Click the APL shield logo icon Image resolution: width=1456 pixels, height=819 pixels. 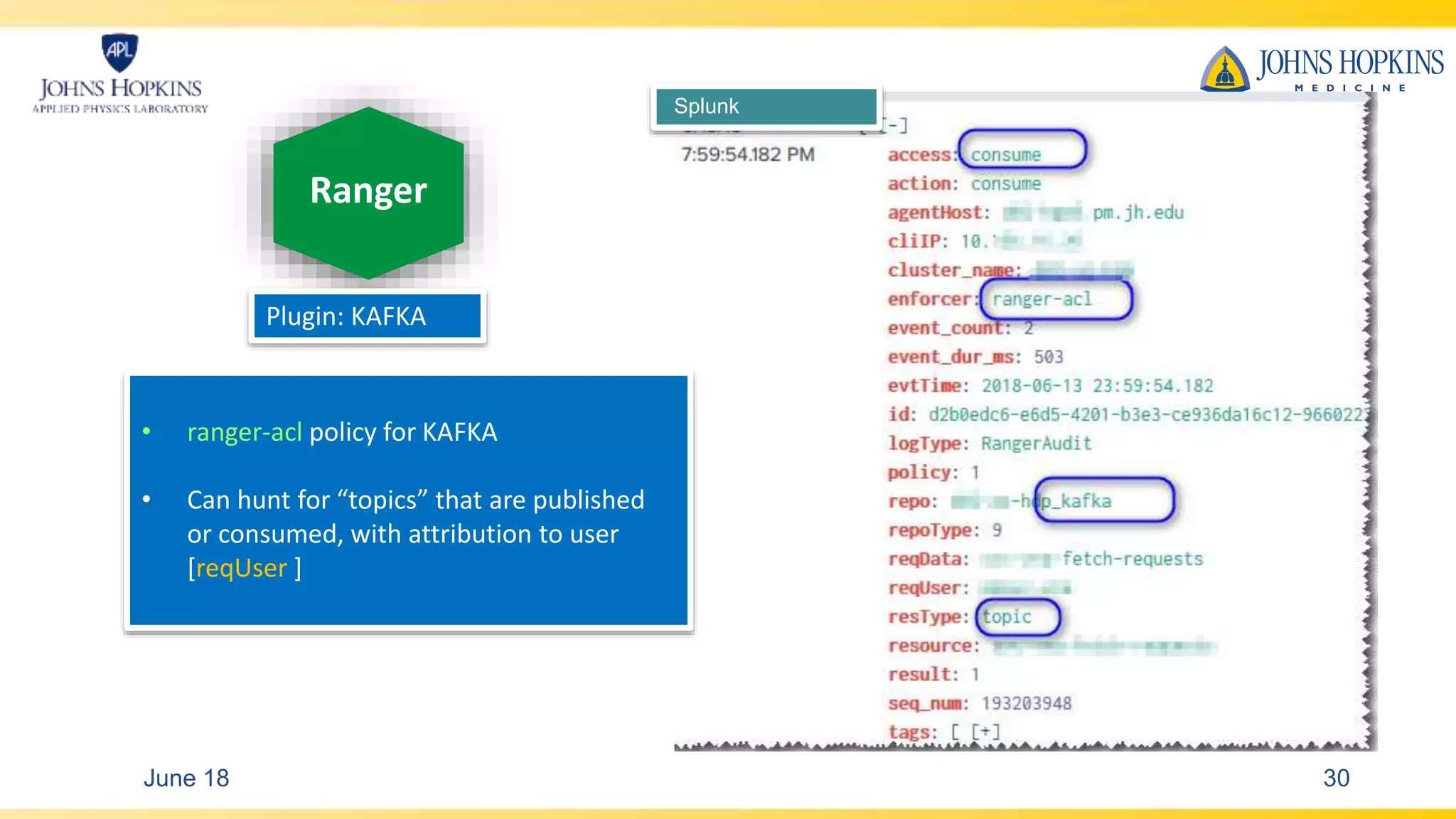pyautogui.click(x=119, y=52)
